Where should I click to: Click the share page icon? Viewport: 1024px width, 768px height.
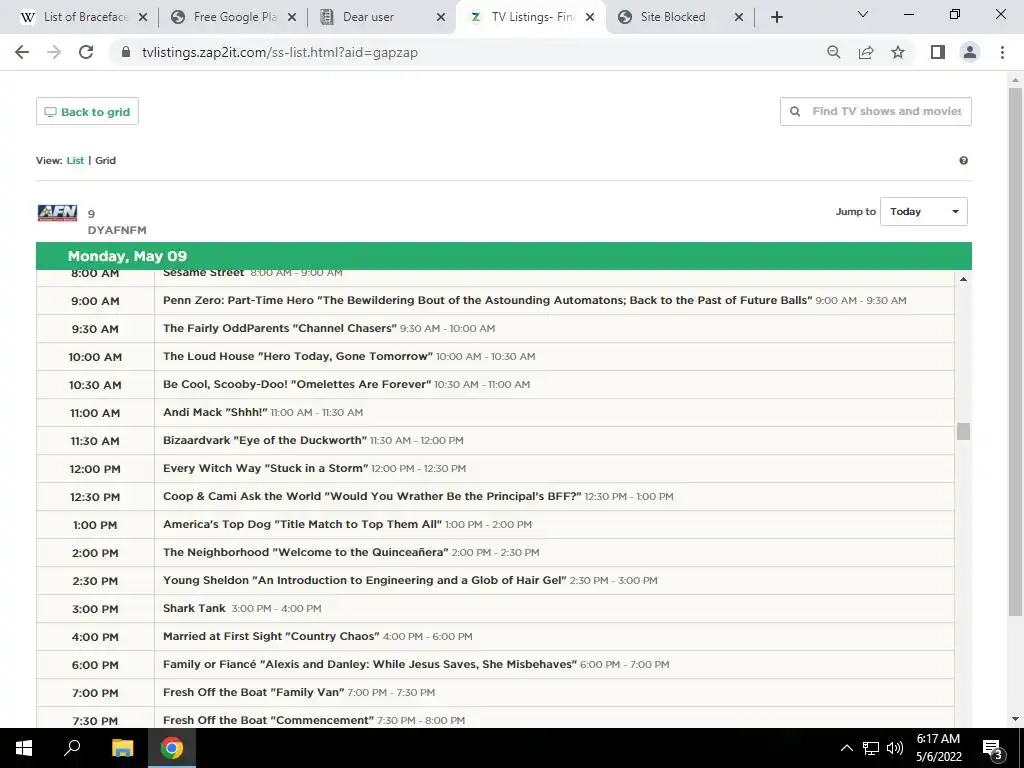click(866, 52)
